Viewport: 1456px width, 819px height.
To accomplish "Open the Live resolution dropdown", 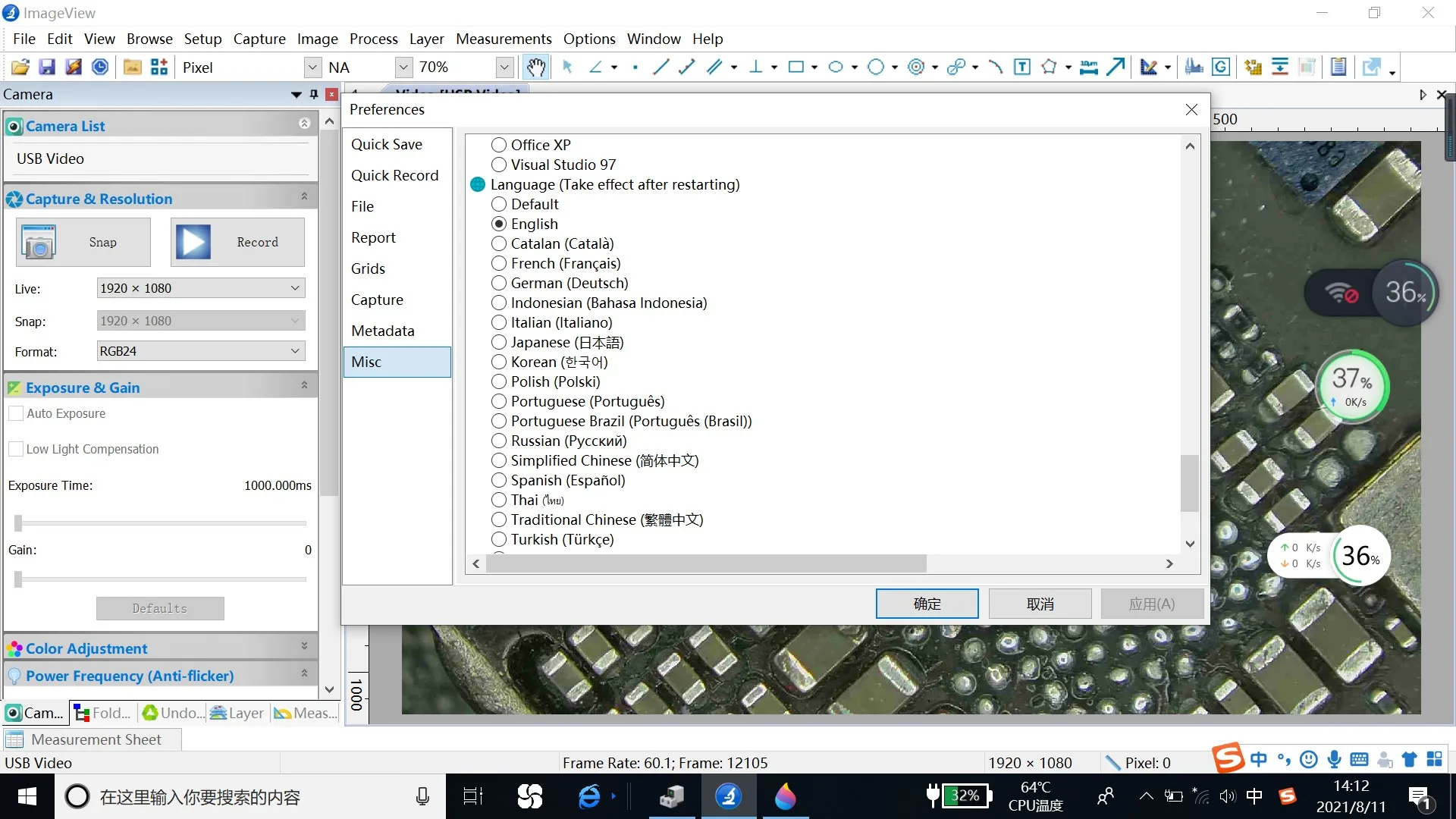I will coord(295,288).
